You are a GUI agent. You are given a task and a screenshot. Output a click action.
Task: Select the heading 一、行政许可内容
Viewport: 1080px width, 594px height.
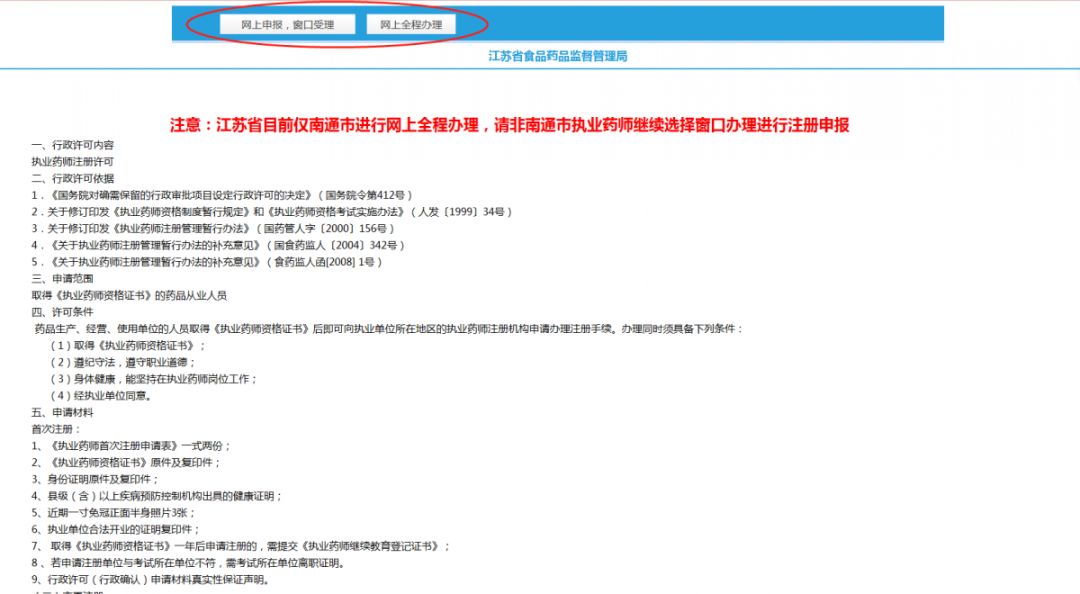73,145
